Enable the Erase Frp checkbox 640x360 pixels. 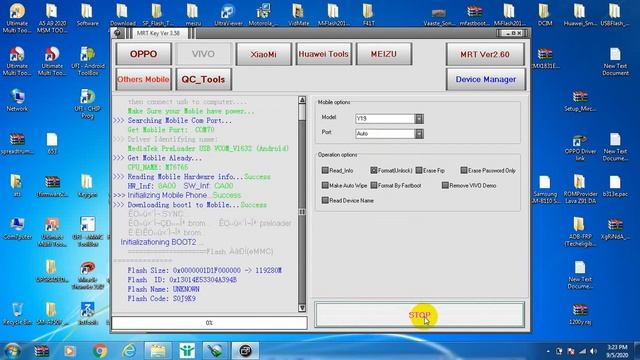419,170
